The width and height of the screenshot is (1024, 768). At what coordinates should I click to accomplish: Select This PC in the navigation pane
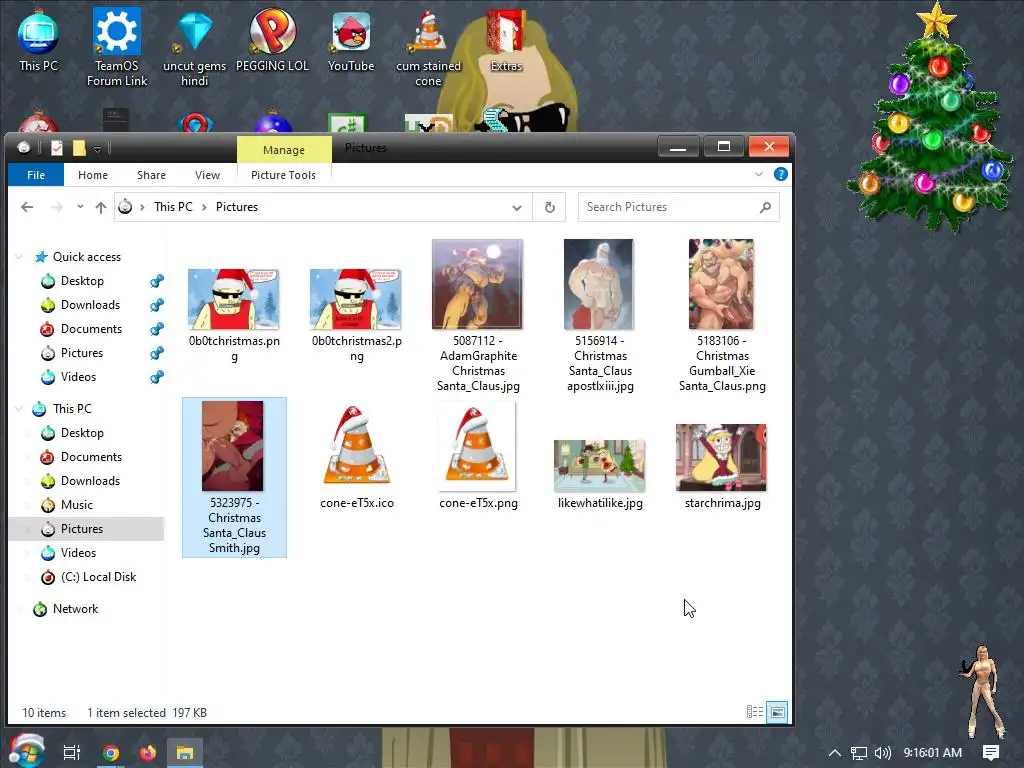click(x=72, y=409)
